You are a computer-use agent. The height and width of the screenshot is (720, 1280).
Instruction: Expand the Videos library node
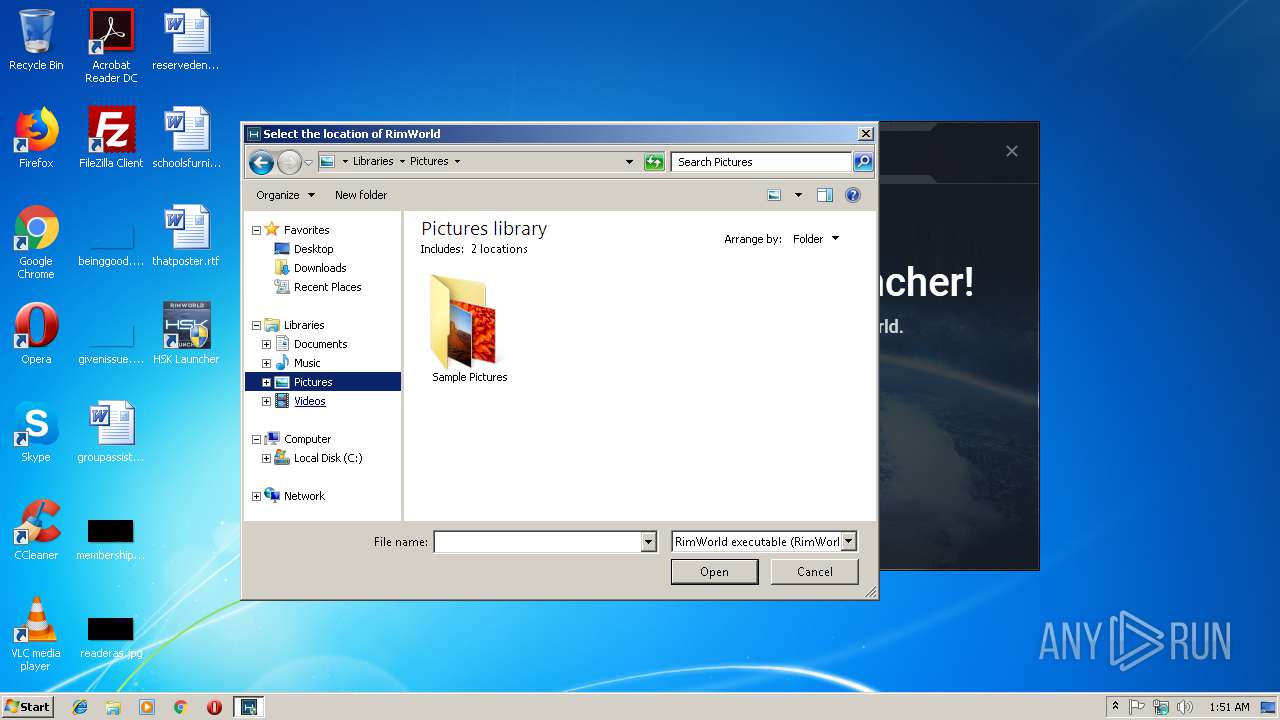click(x=266, y=401)
